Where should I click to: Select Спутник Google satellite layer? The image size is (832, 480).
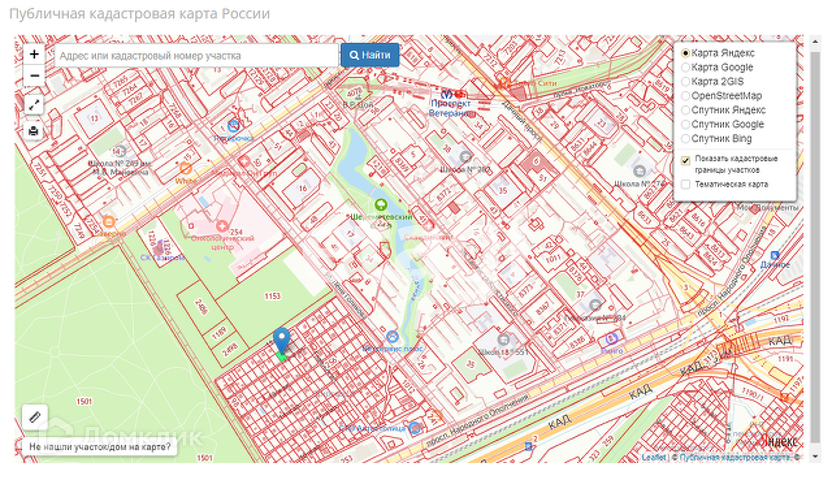(x=686, y=125)
